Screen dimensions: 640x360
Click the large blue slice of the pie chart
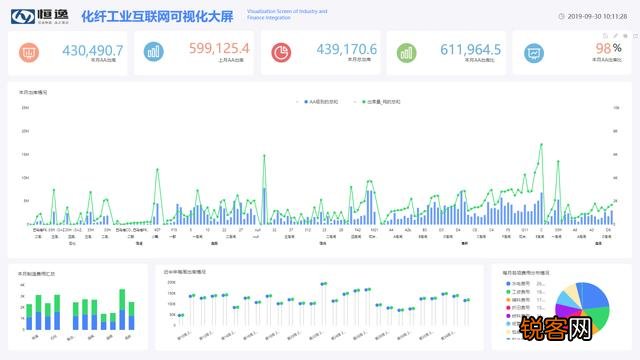click(x=594, y=295)
